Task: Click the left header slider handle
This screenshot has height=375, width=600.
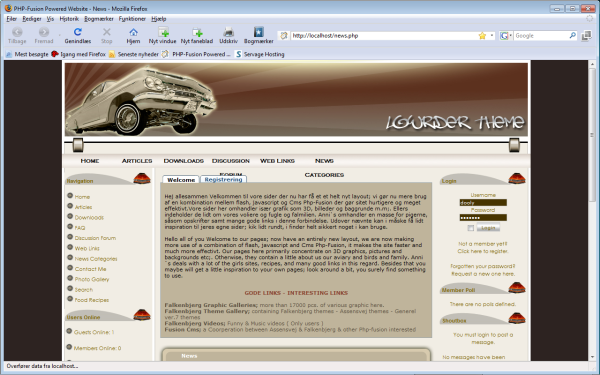Action: point(78,145)
